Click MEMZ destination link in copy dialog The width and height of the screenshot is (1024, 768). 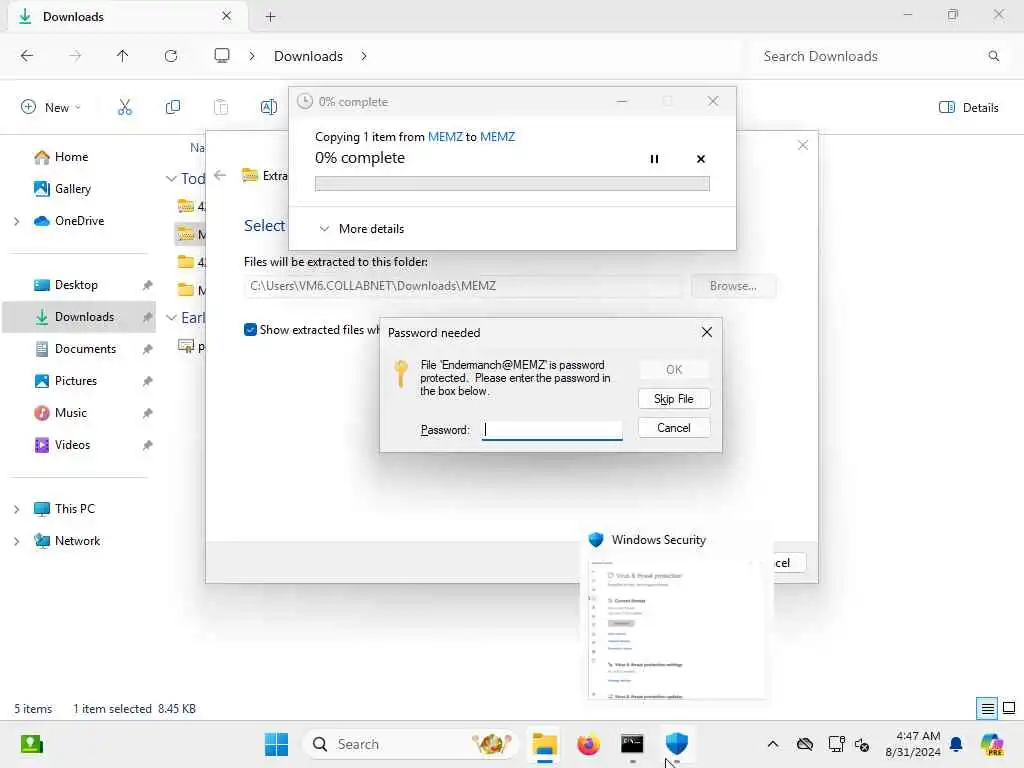[498, 136]
